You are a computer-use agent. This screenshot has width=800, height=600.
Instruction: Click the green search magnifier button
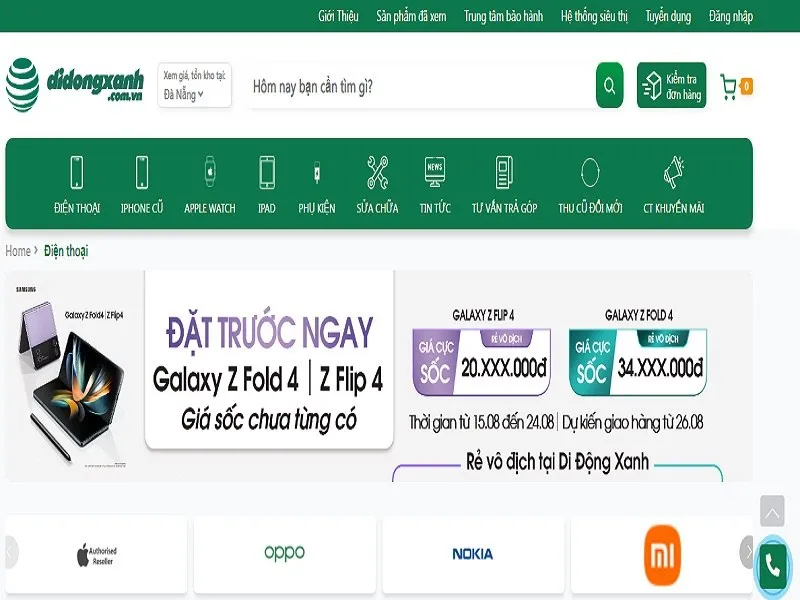(609, 85)
